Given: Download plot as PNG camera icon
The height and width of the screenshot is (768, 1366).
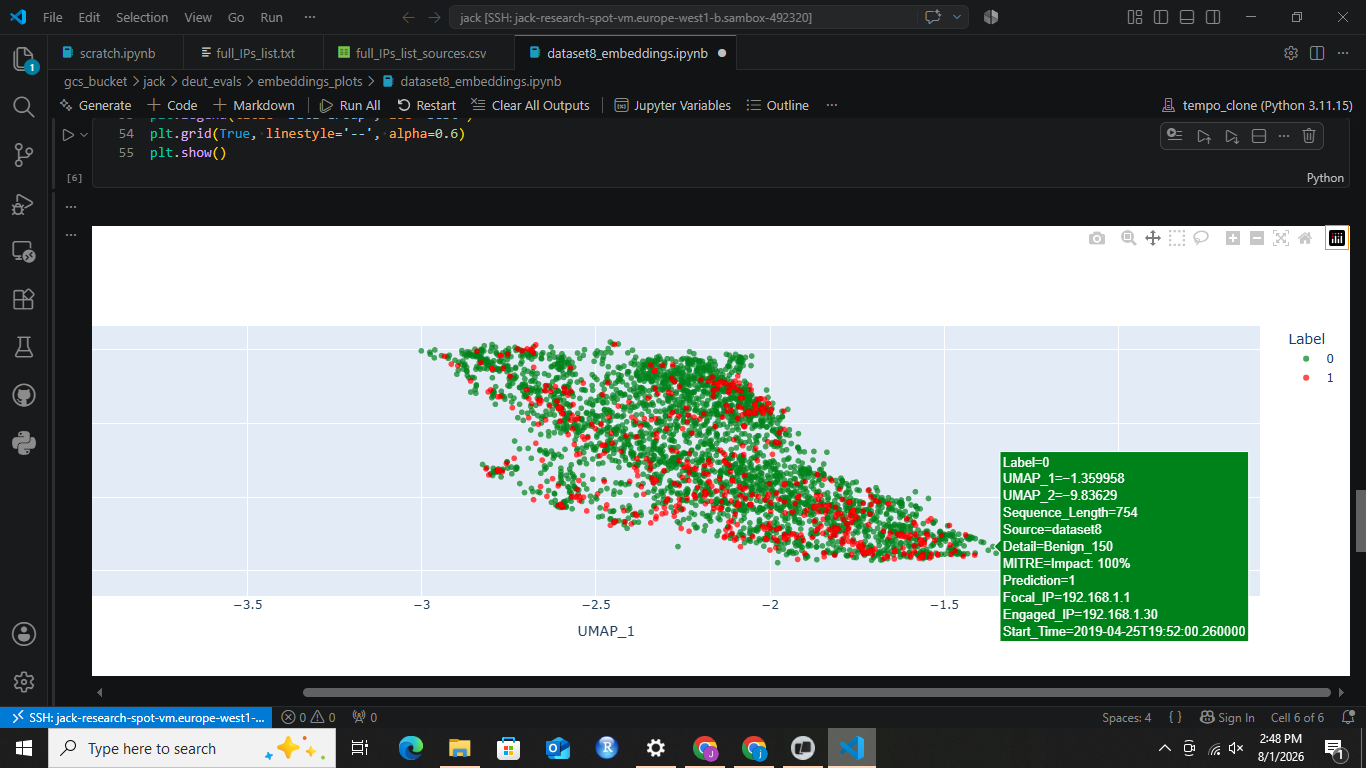Looking at the screenshot, I should click(x=1097, y=238).
